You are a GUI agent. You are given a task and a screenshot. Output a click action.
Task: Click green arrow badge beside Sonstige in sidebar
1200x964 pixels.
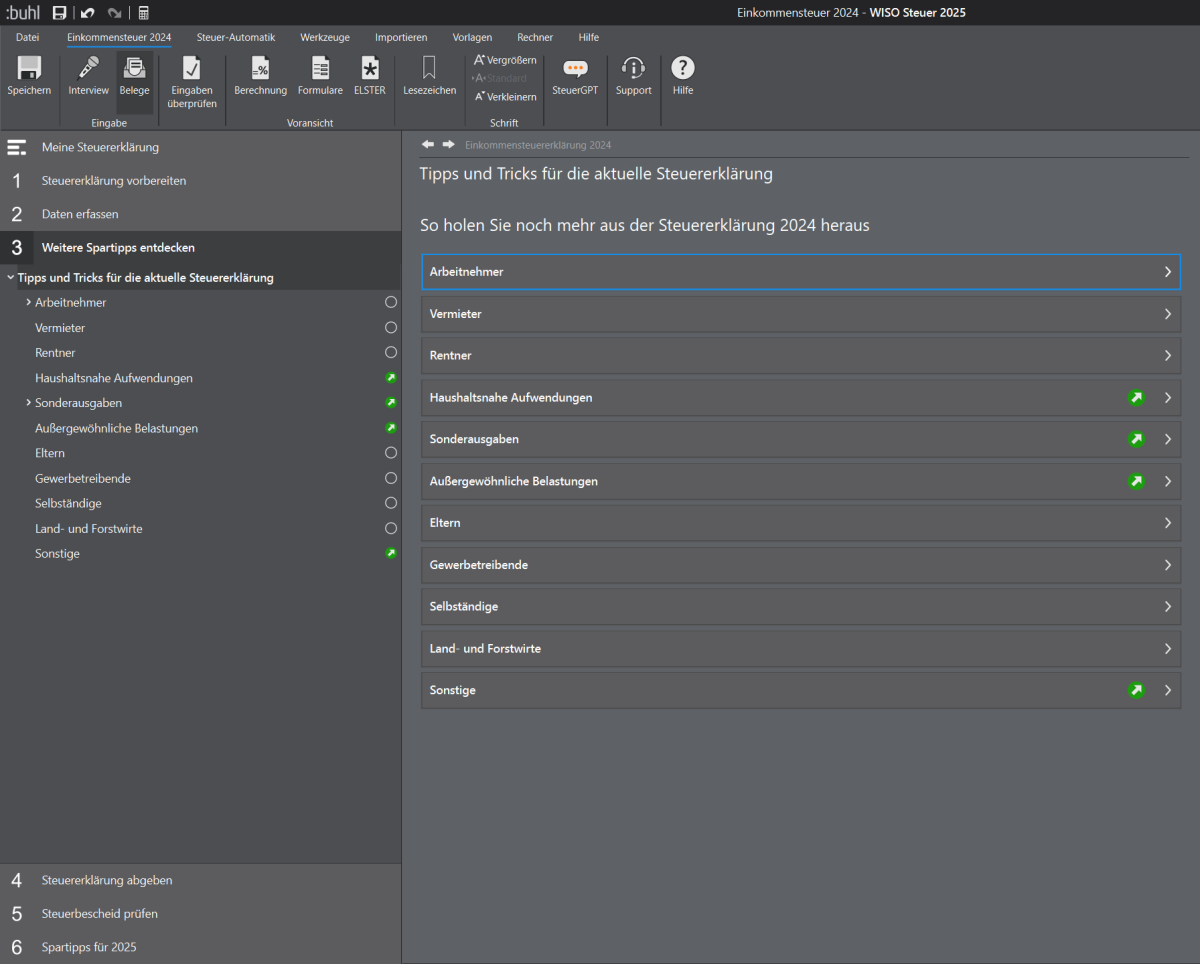click(x=391, y=553)
